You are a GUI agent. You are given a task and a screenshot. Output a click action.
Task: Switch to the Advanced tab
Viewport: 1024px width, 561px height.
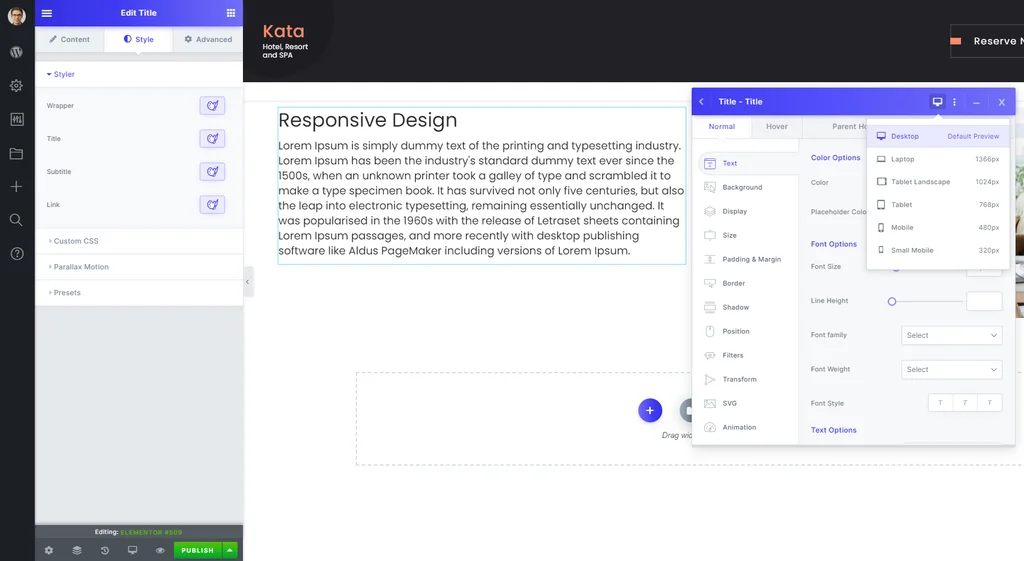[208, 39]
